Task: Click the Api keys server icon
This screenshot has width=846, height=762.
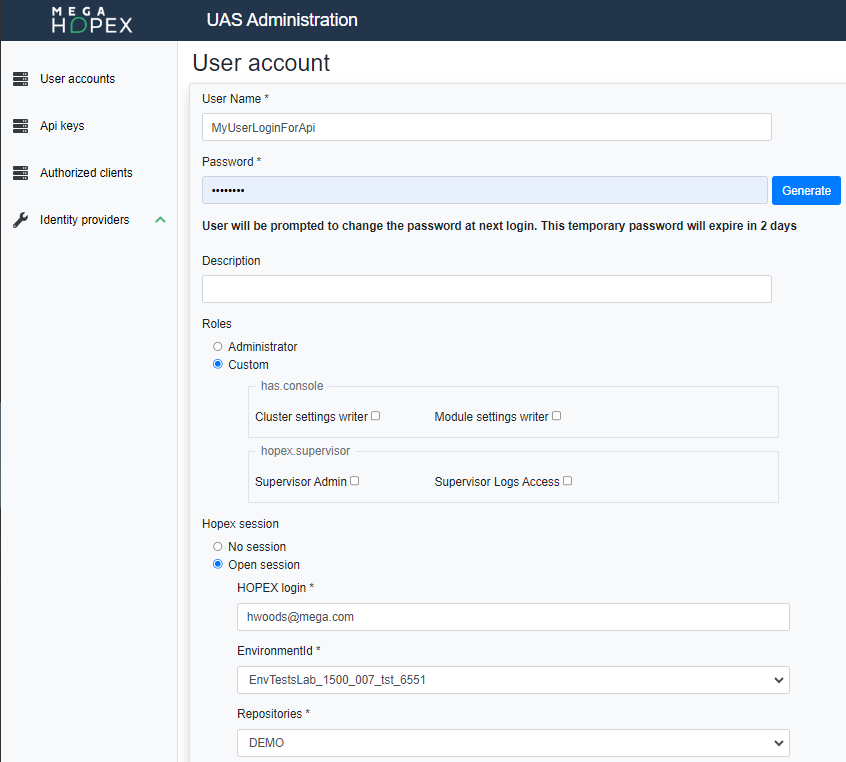Action: (x=20, y=126)
